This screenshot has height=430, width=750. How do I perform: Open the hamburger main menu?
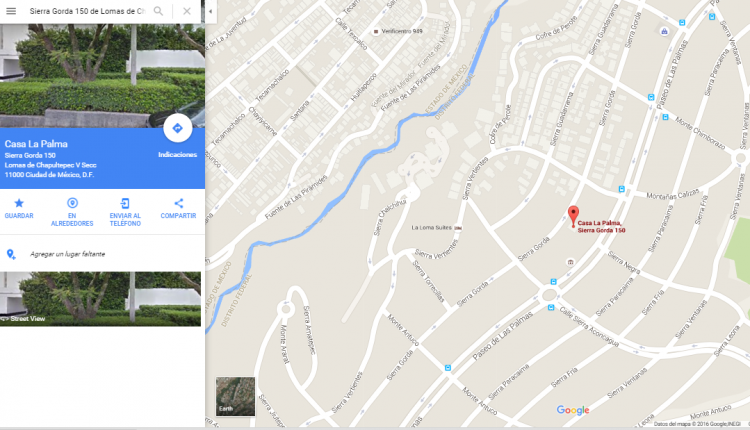(x=11, y=11)
